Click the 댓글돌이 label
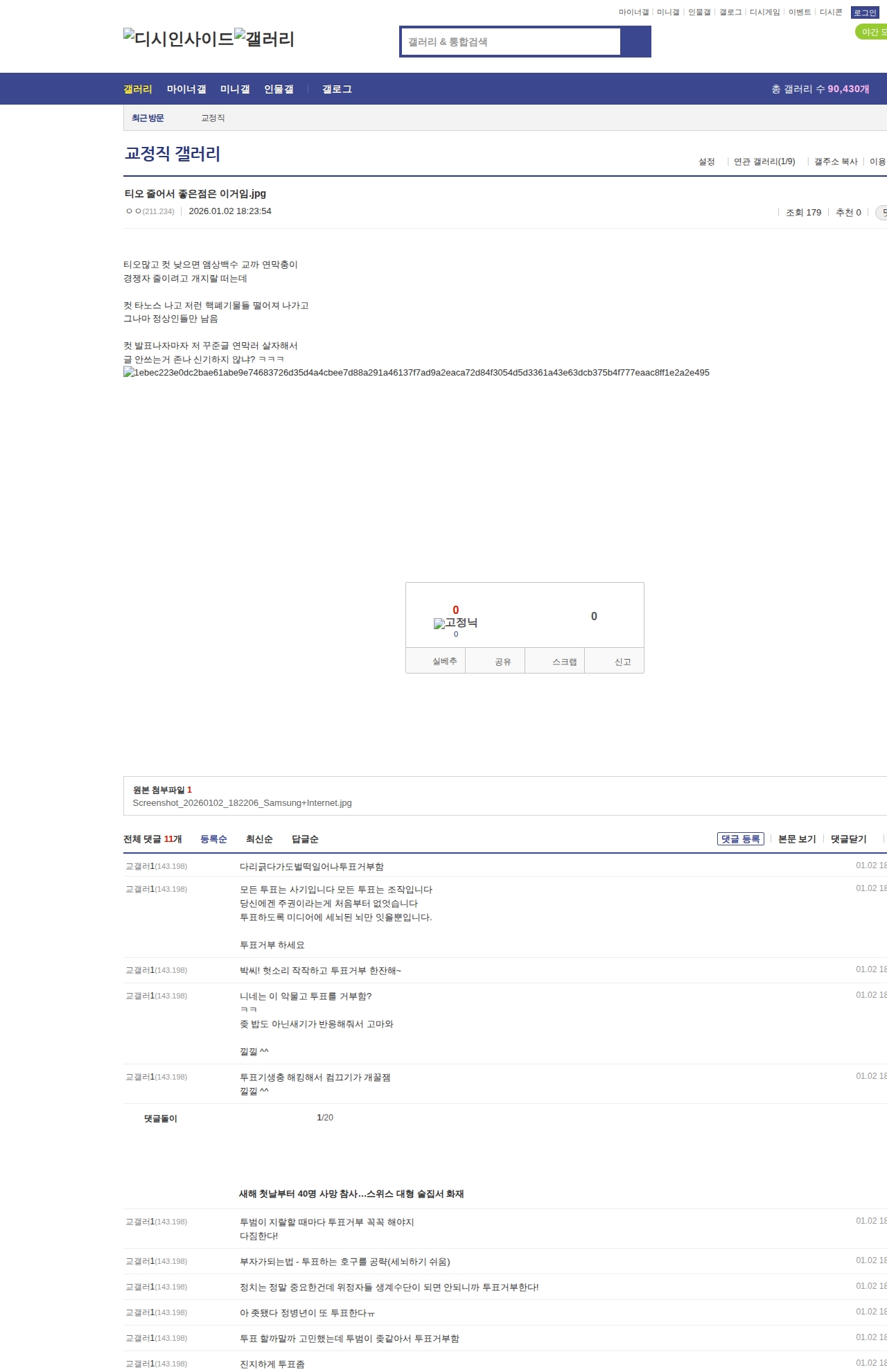The height and width of the screenshot is (1372, 887). (161, 1118)
